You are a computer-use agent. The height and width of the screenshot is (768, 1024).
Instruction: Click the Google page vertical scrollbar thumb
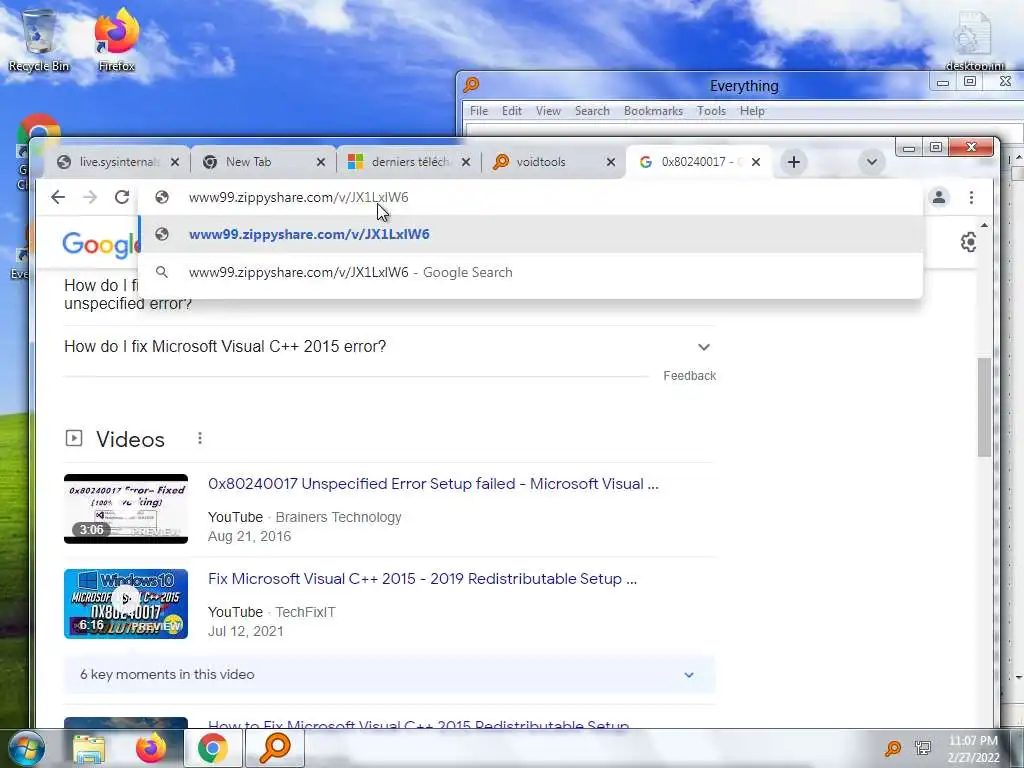pos(984,407)
